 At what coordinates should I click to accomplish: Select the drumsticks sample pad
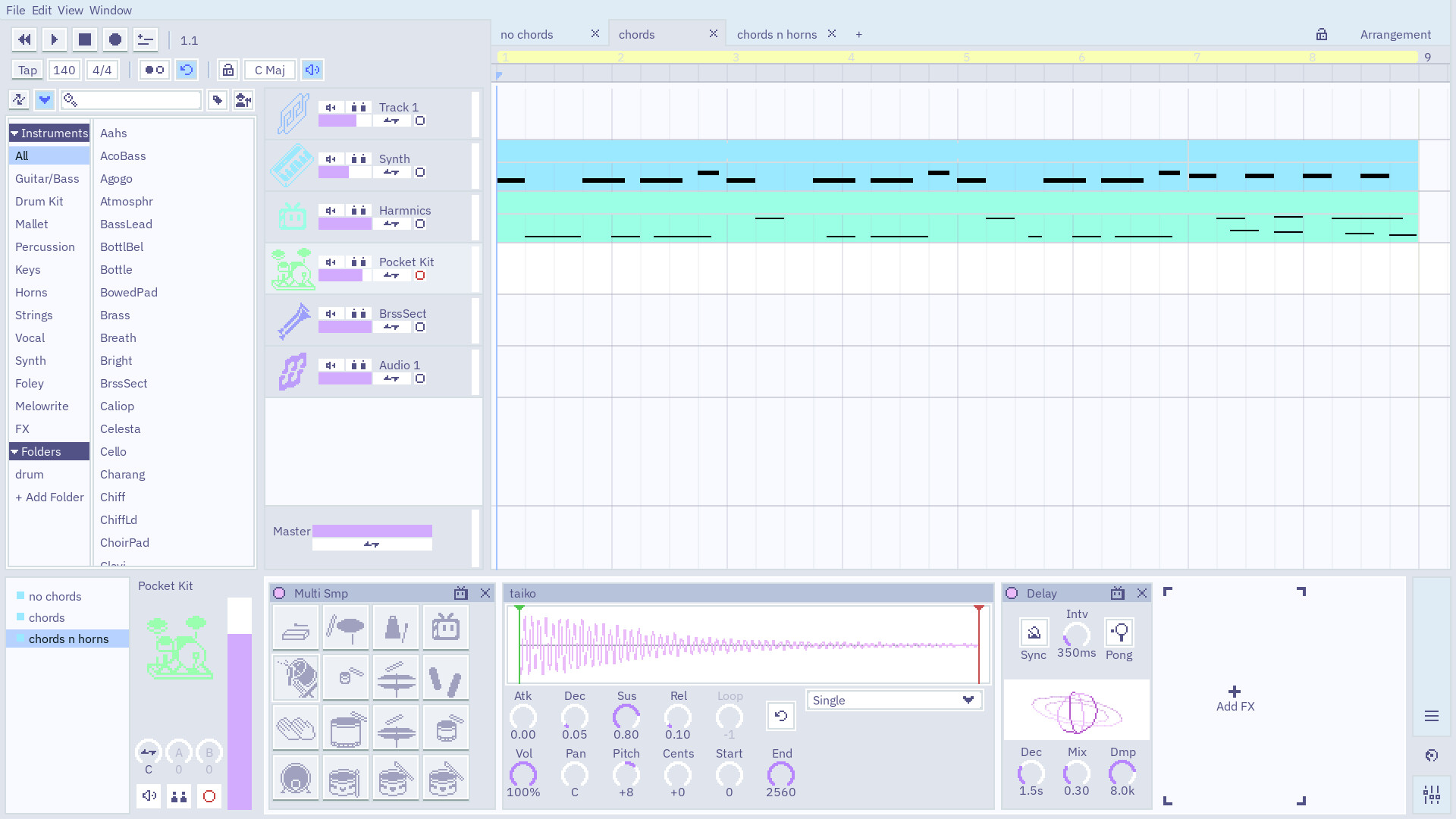446,677
